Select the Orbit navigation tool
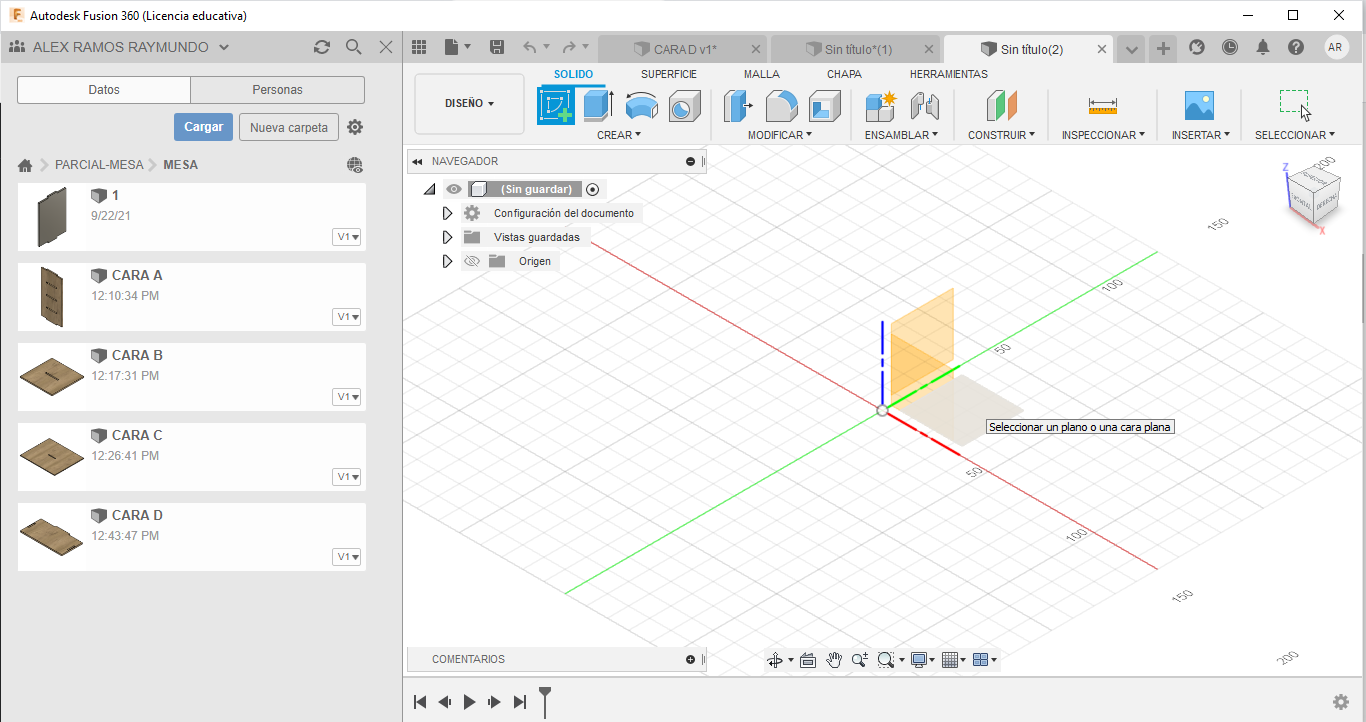1366x722 pixels. pyautogui.click(x=775, y=660)
